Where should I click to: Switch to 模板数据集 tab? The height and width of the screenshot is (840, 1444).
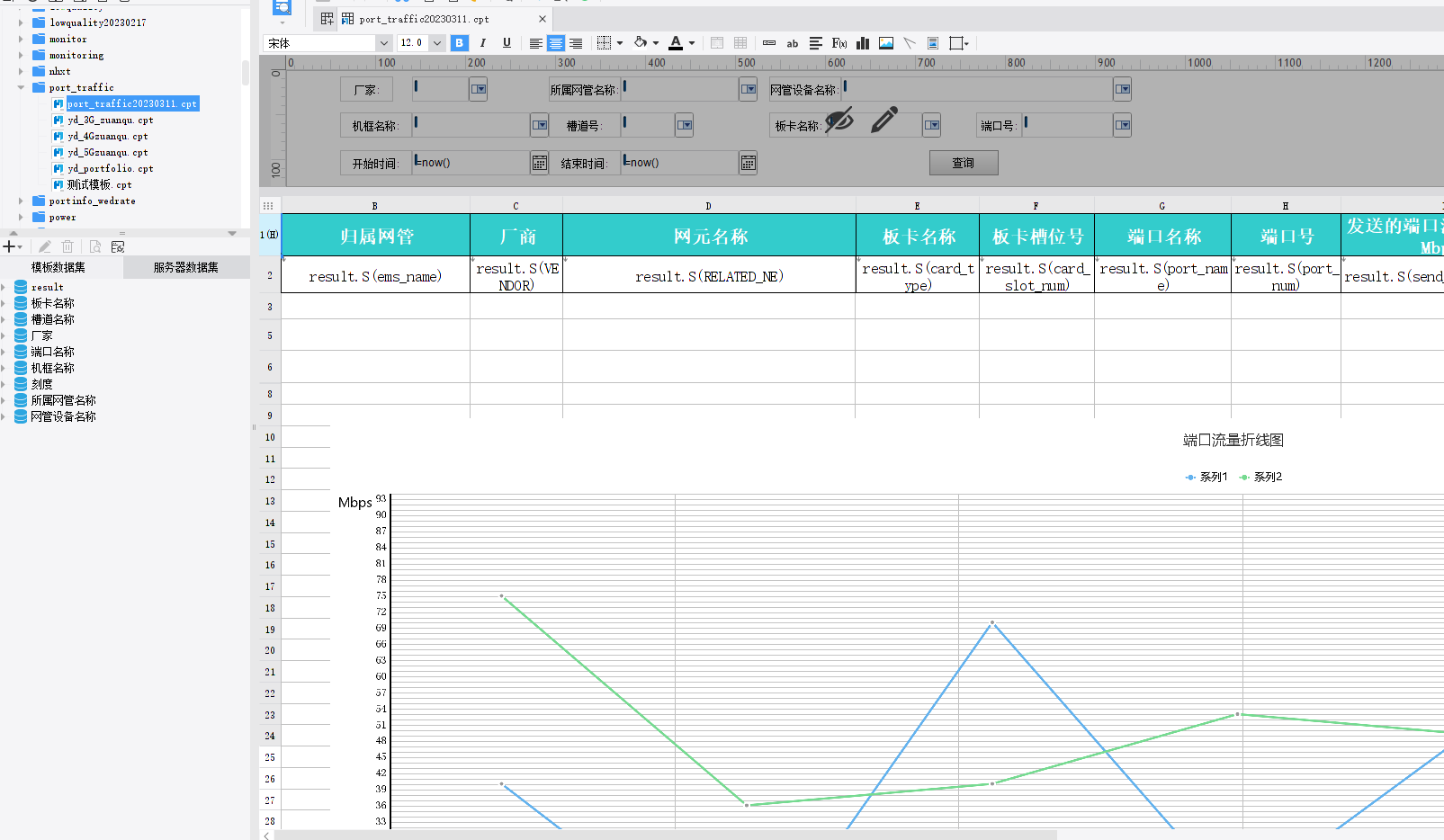58,267
